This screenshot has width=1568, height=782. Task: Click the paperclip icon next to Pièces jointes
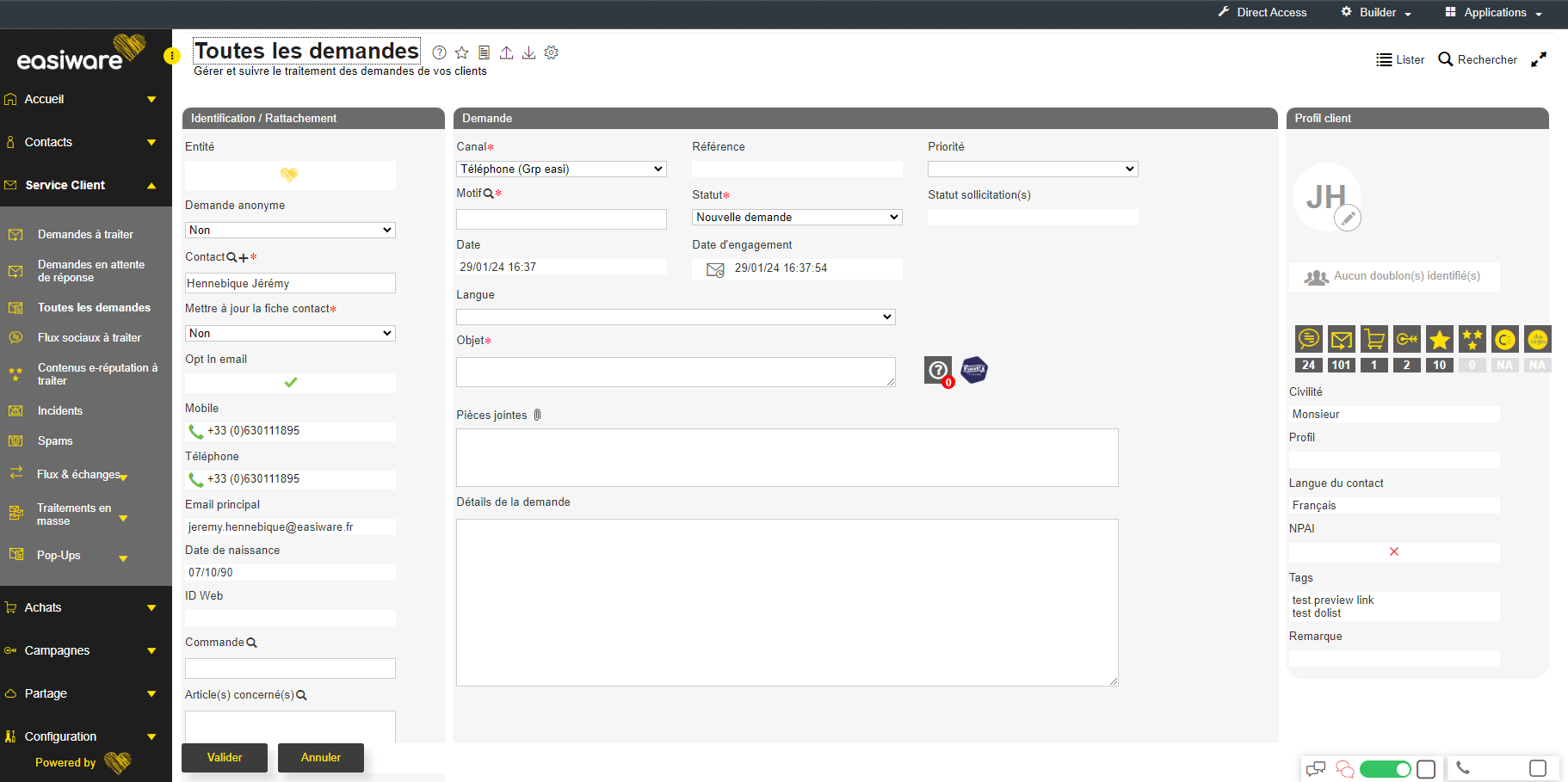[x=537, y=415]
